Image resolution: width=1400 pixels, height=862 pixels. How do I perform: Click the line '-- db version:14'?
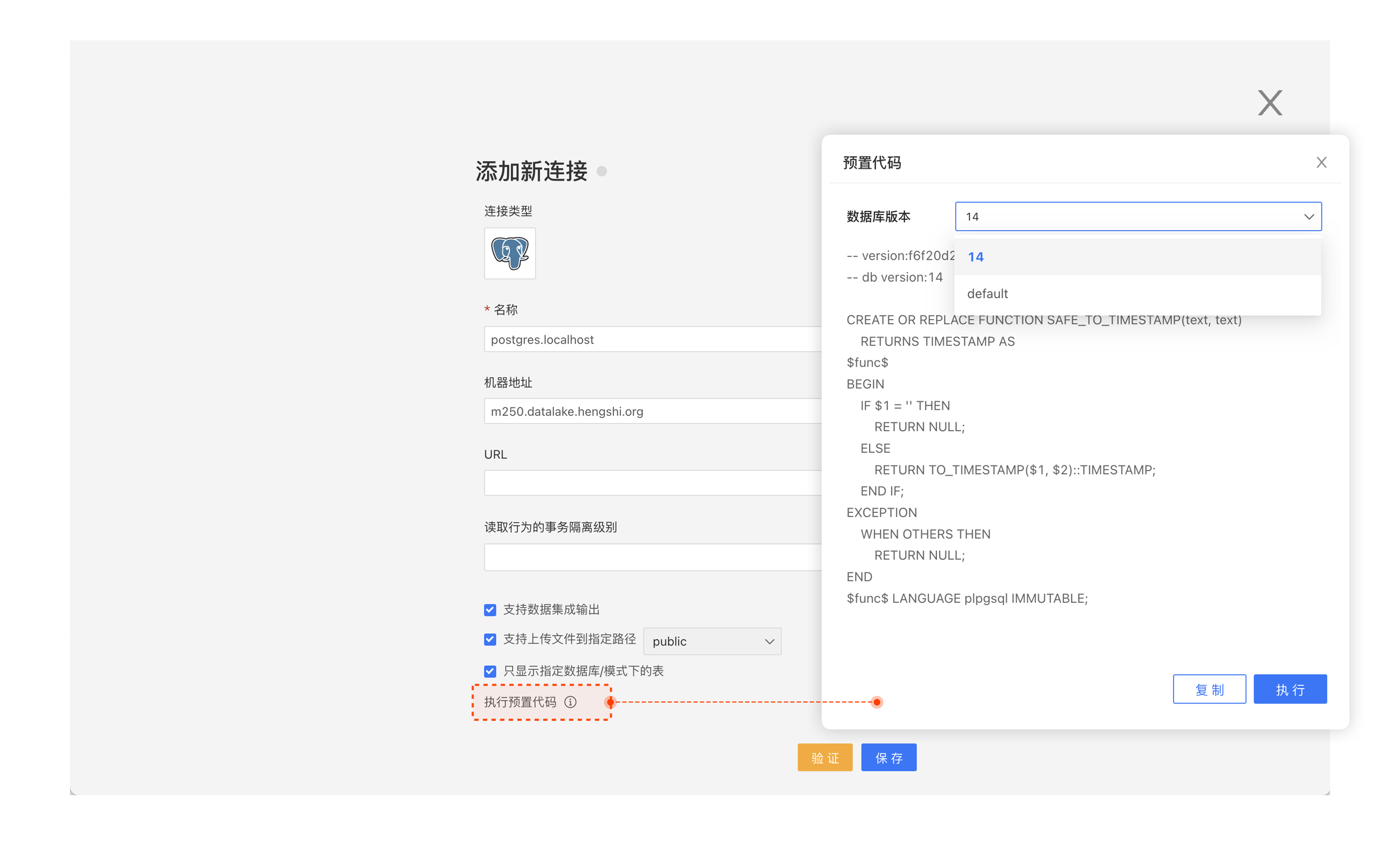pyautogui.click(x=894, y=277)
